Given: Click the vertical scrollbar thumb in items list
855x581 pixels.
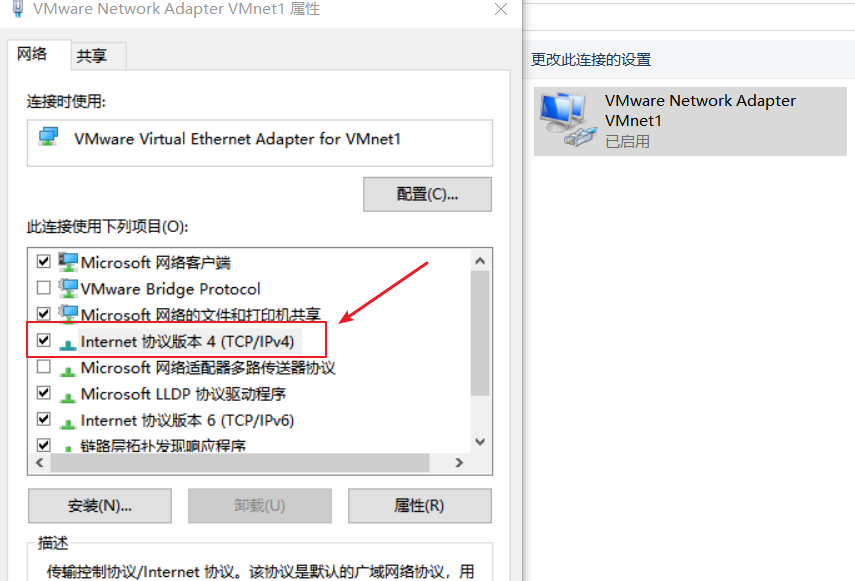Looking at the screenshot, I should coord(480,333).
